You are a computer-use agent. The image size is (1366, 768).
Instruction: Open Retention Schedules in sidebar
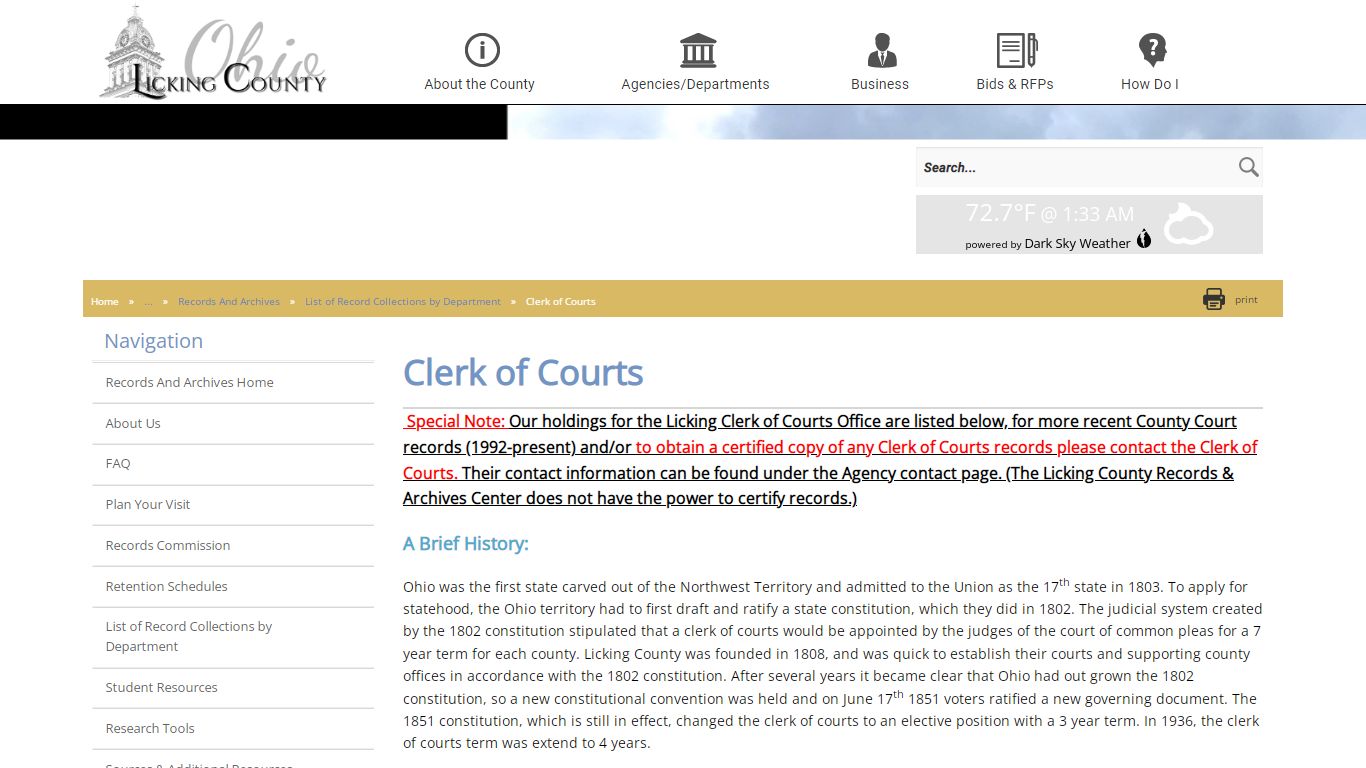[x=233, y=586]
